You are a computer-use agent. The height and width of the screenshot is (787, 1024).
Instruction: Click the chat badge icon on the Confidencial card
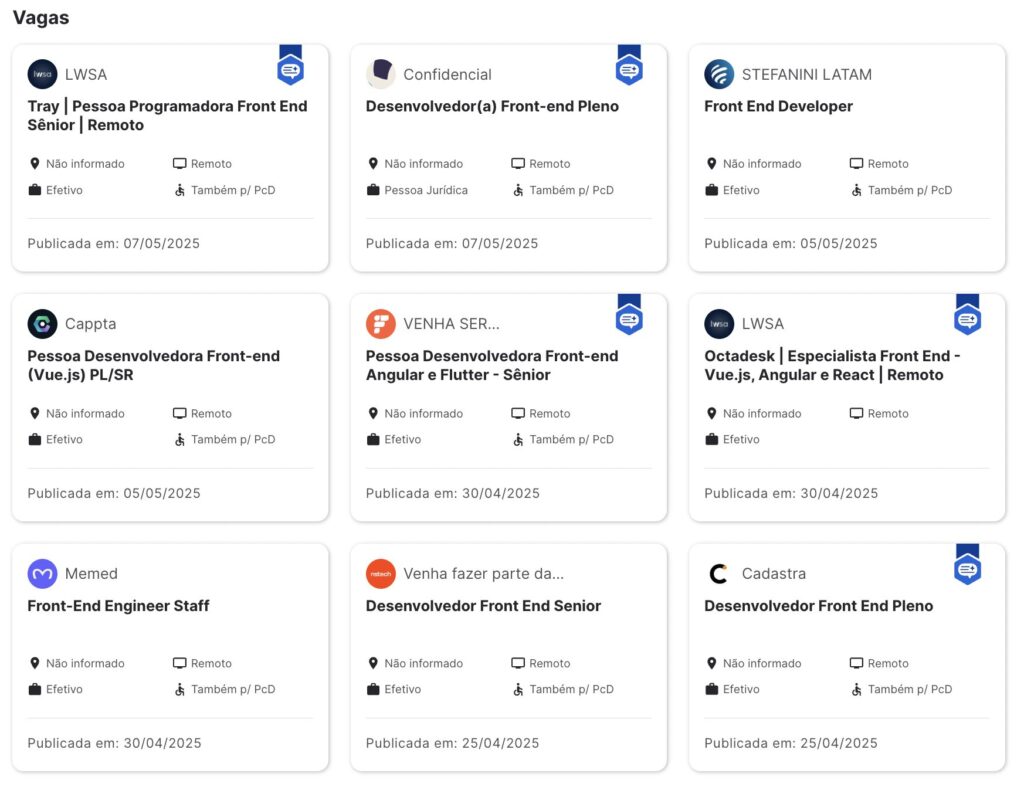click(629, 69)
